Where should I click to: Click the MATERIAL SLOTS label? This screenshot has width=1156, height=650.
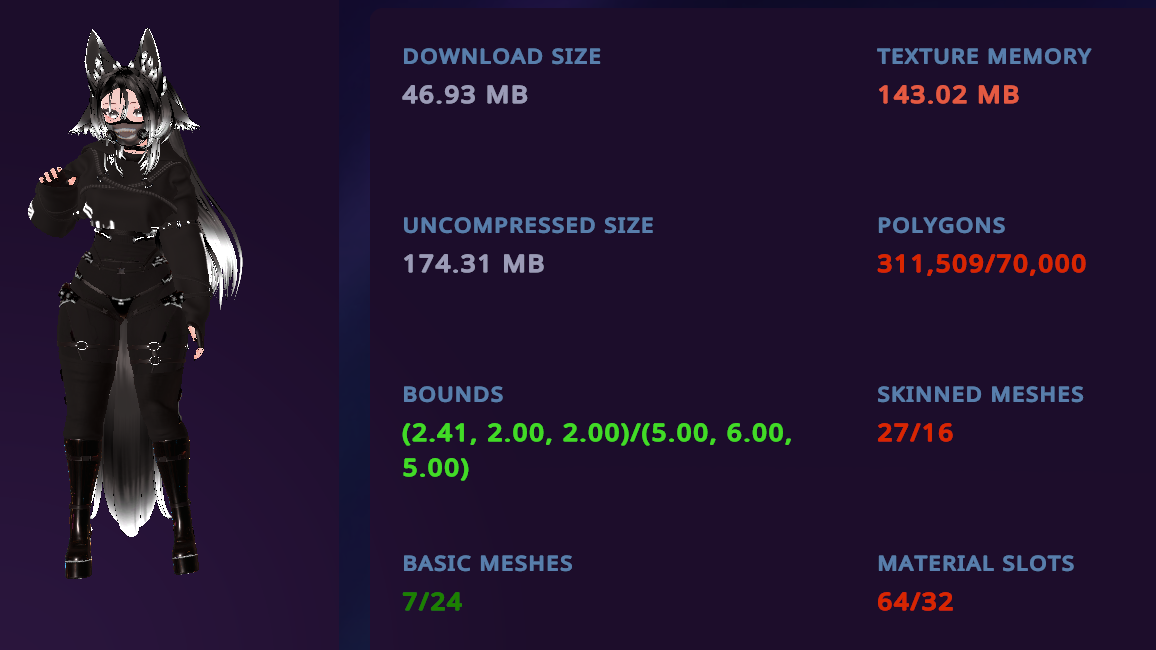click(975, 564)
